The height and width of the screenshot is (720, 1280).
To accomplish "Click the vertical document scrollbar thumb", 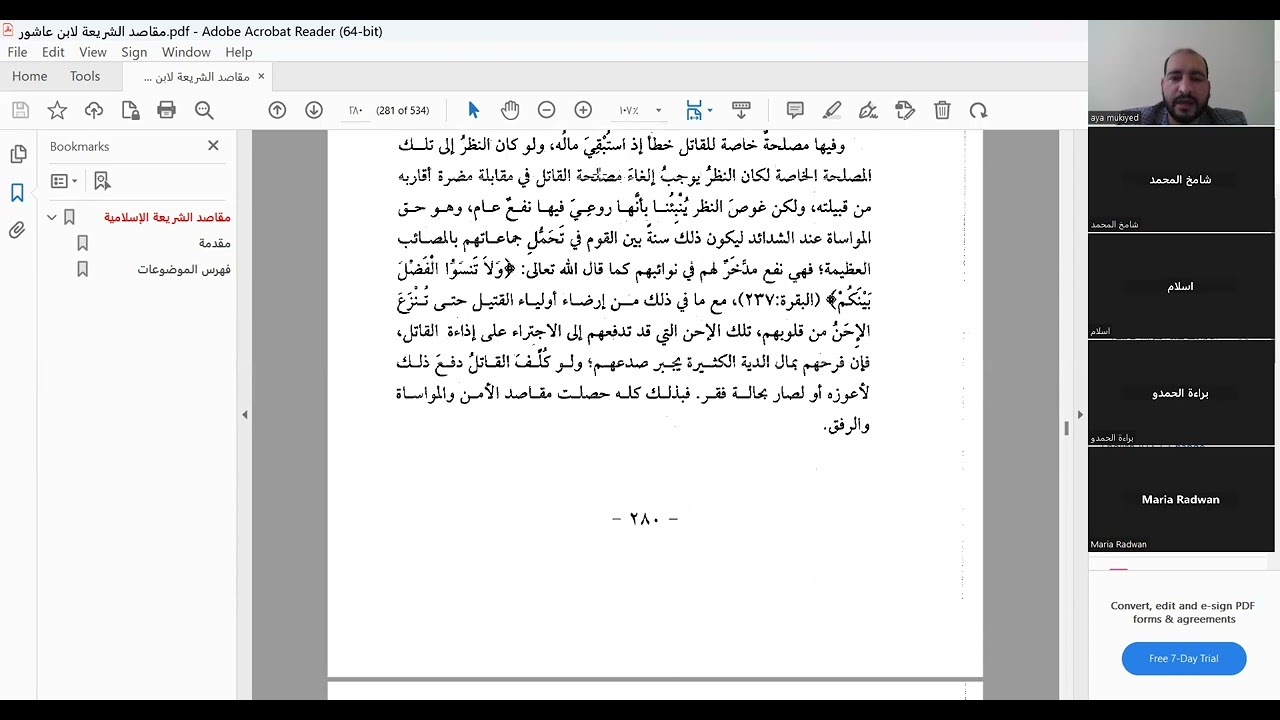I will click(1066, 428).
